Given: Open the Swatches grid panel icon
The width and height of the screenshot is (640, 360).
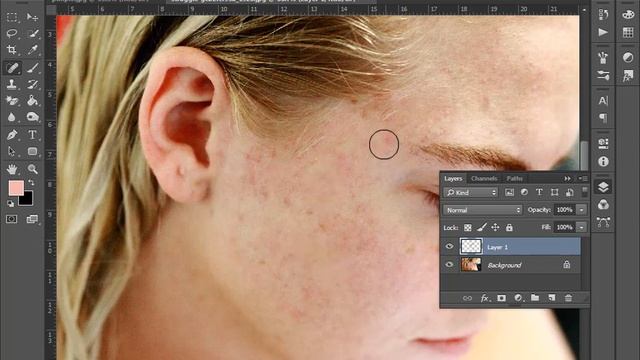Looking at the screenshot, I should (628, 32).
